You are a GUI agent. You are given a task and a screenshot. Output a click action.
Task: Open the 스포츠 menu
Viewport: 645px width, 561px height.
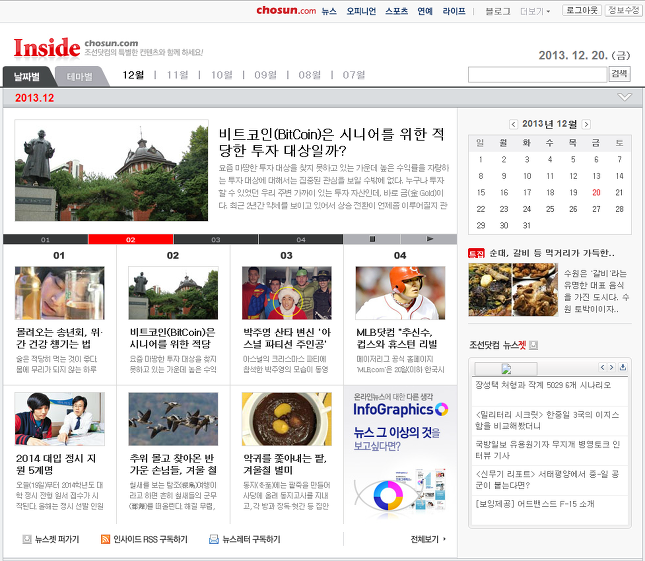(x=396, y=12)
